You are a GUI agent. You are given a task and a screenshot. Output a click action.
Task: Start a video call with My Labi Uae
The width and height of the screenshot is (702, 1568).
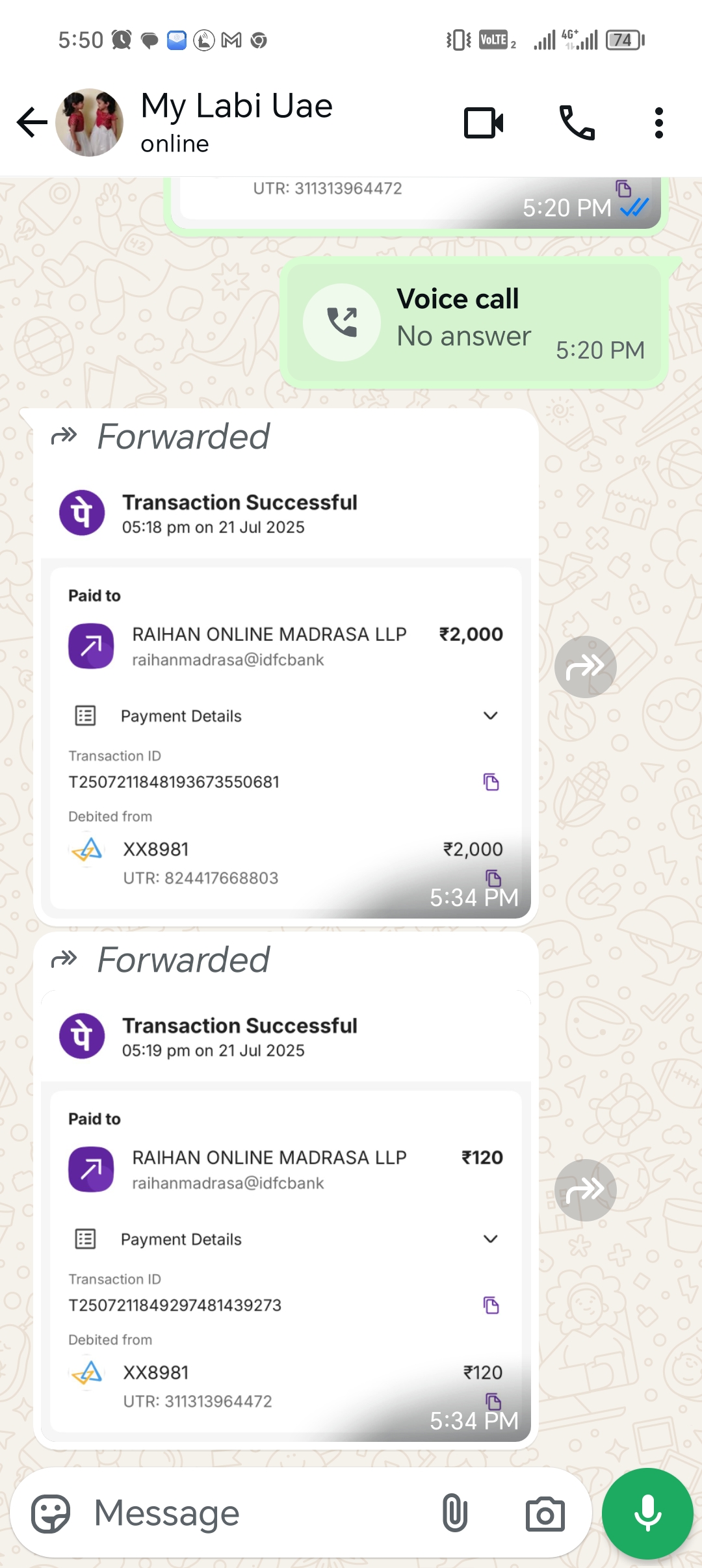pos(484,123)
